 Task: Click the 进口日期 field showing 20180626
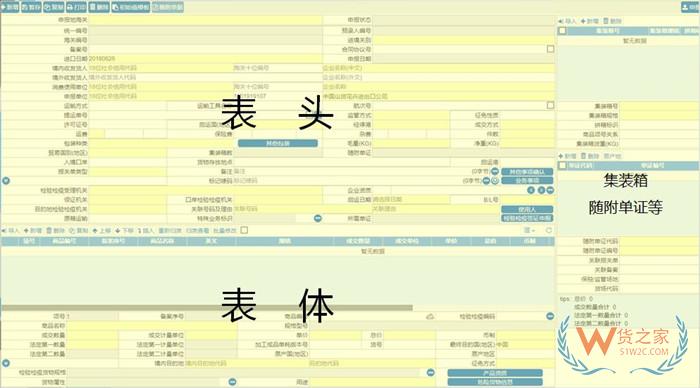[205, 58]
